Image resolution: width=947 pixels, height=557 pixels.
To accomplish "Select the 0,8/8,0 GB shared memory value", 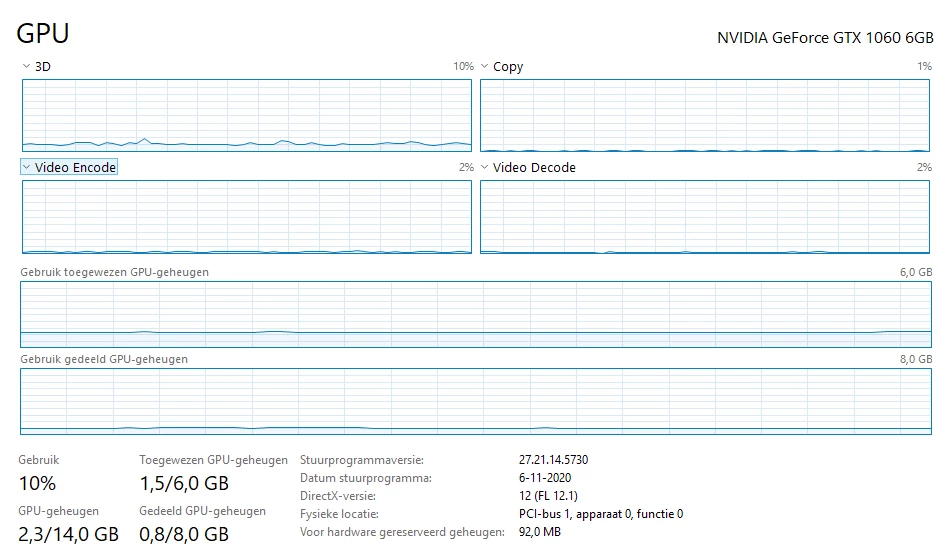I will [x=184, y=534].
